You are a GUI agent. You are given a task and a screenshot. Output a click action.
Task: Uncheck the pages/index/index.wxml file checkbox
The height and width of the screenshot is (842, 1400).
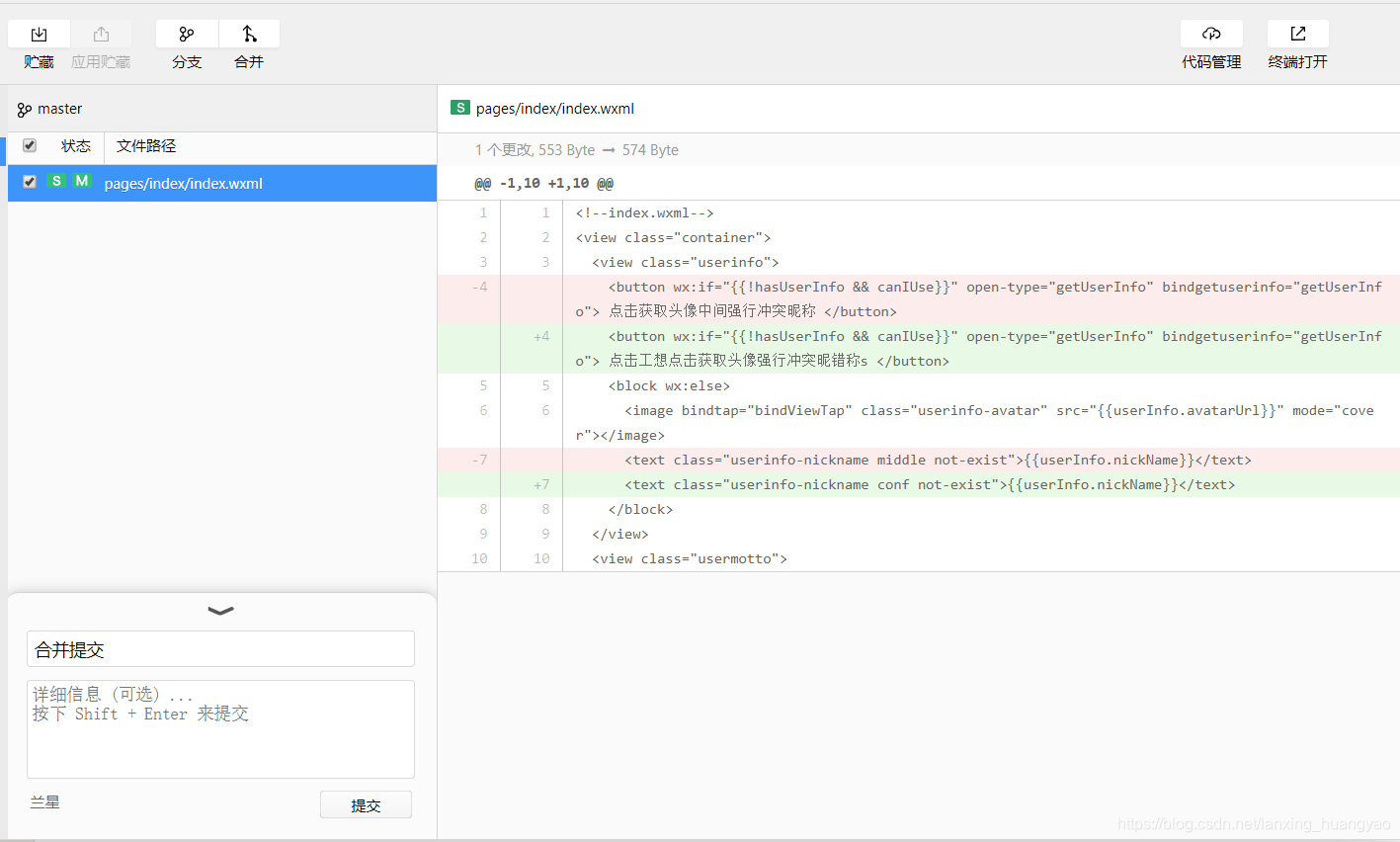(x=30, y=182)
